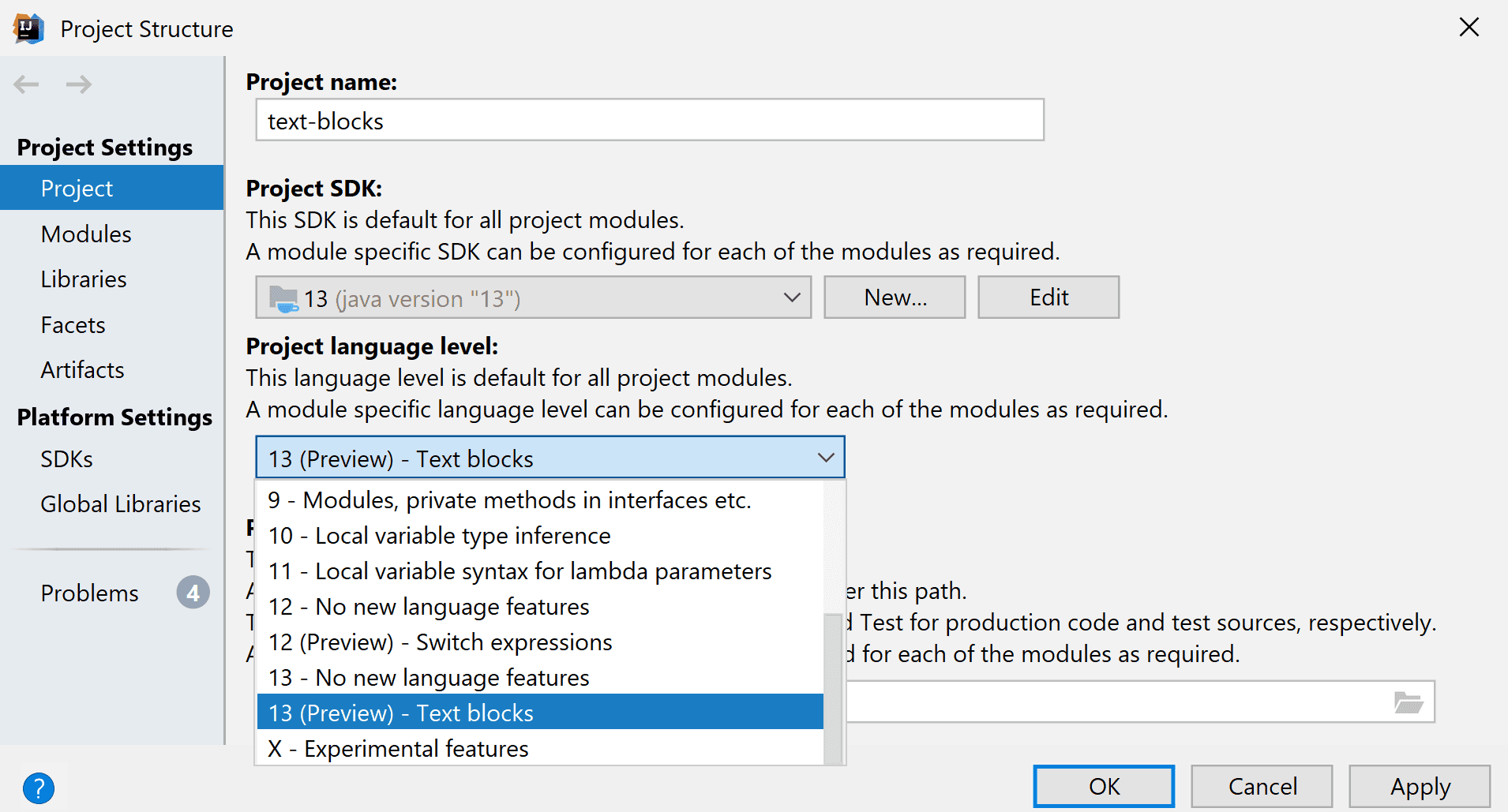Pick "X - Experimental features" language level

[398, 748]
